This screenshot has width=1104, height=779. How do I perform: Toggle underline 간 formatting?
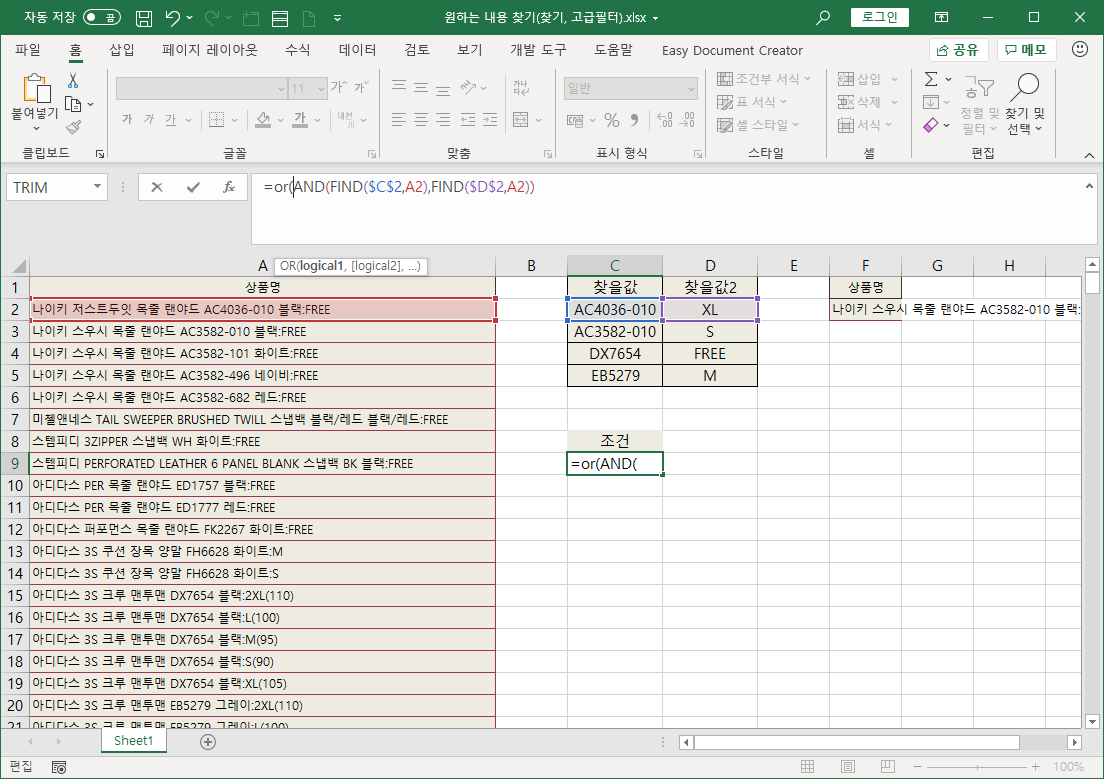click(x=170, y=120)
